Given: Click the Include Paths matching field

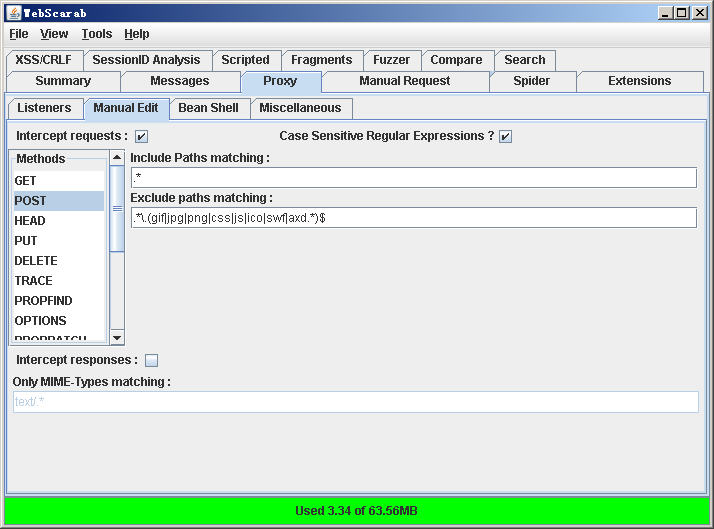Looking at the screenshot, I should 414,178.
